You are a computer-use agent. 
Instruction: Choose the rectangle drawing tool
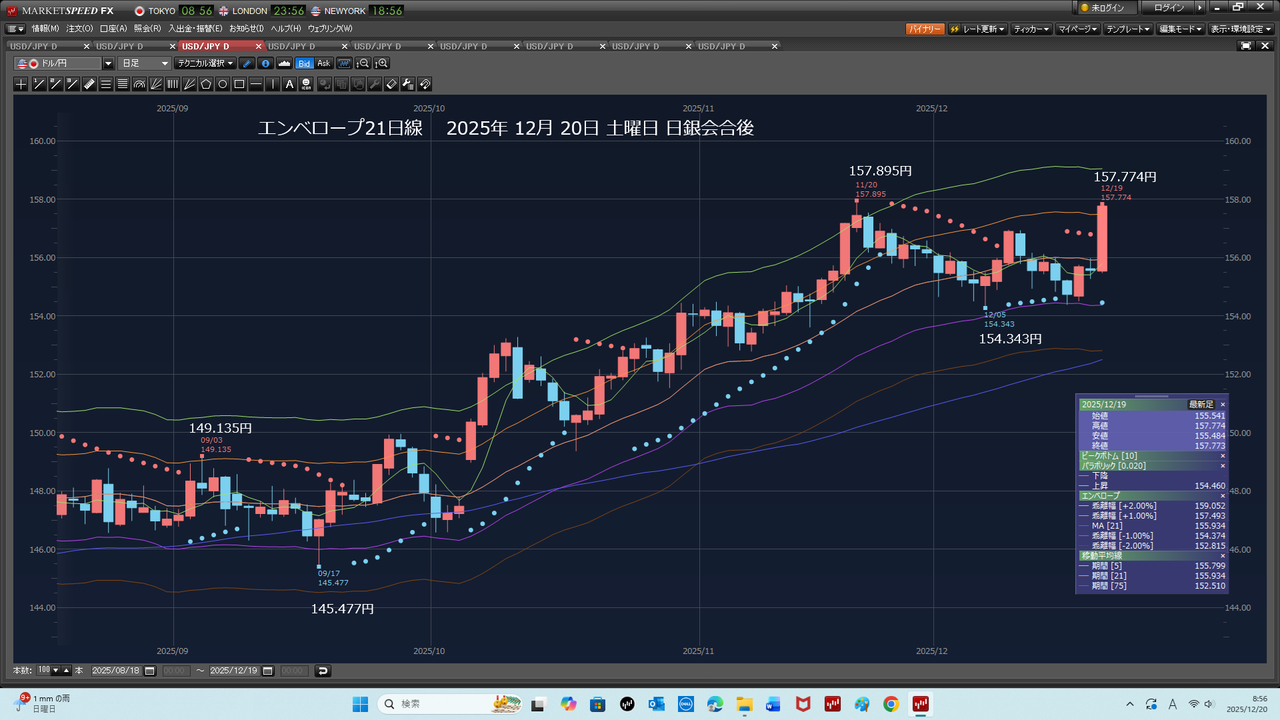(240, 84)
